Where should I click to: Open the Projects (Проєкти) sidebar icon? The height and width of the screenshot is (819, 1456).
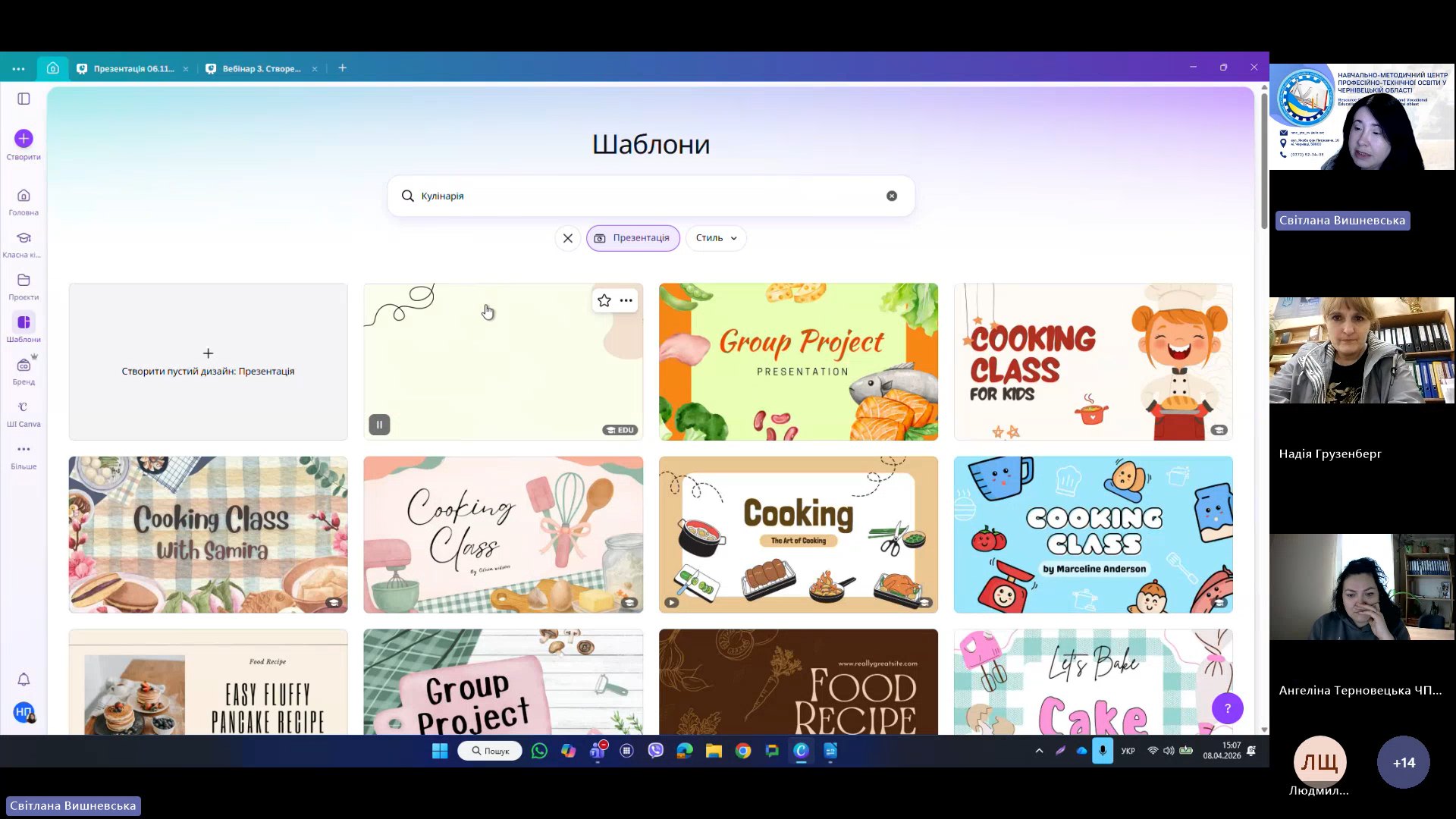24,281
